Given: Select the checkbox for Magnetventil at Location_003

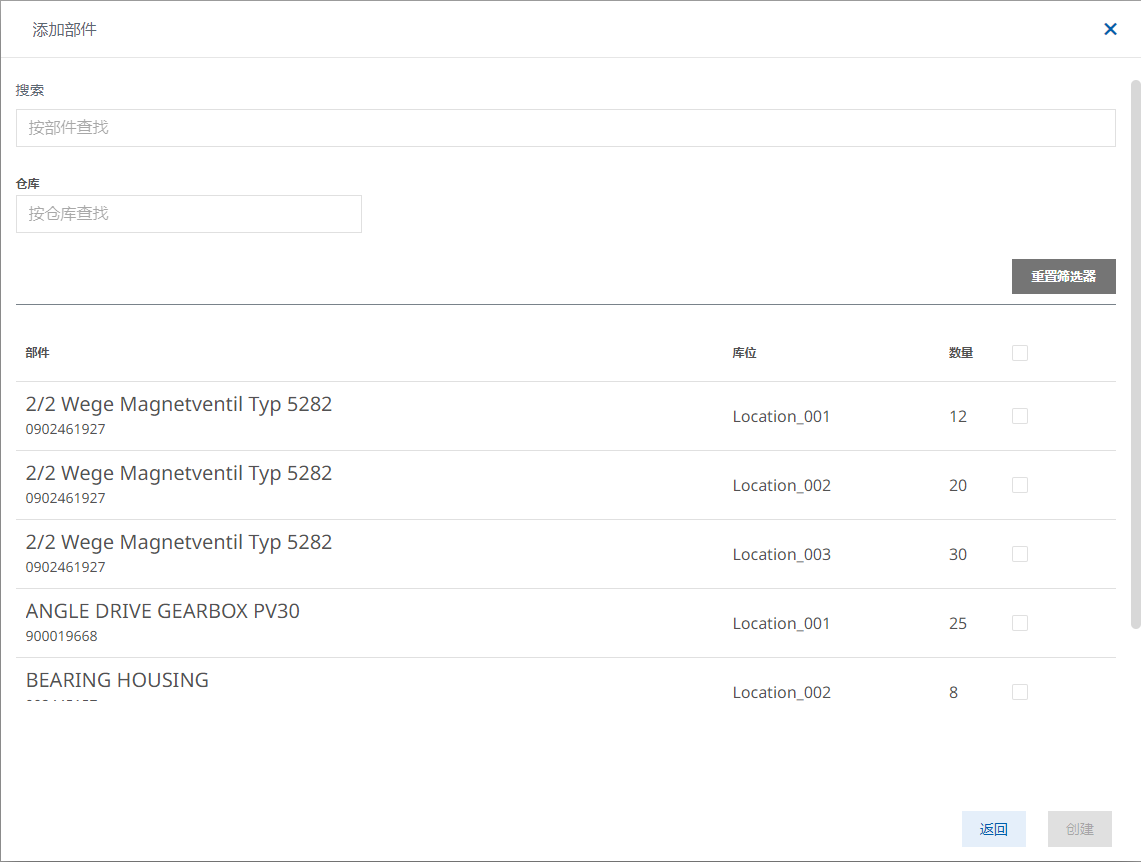Looking at the screenshot, I should [1020, 554].
